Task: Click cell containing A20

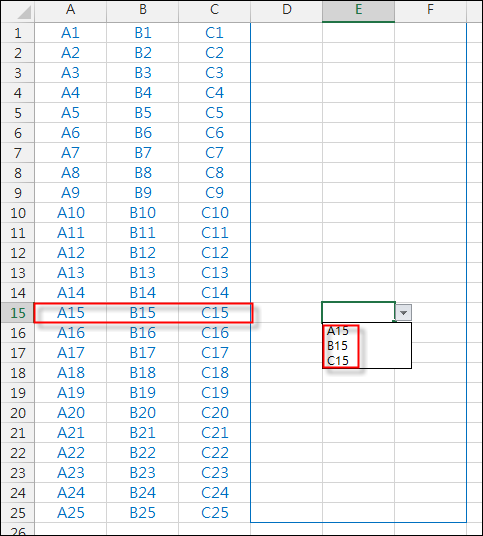Action: pyautogui.click(x=70, y=413)
